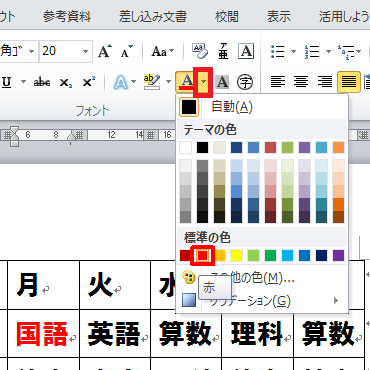This screenshot has width=370, height=370.
Task: Pick the standard green swatch
Action: pos(270,255)
